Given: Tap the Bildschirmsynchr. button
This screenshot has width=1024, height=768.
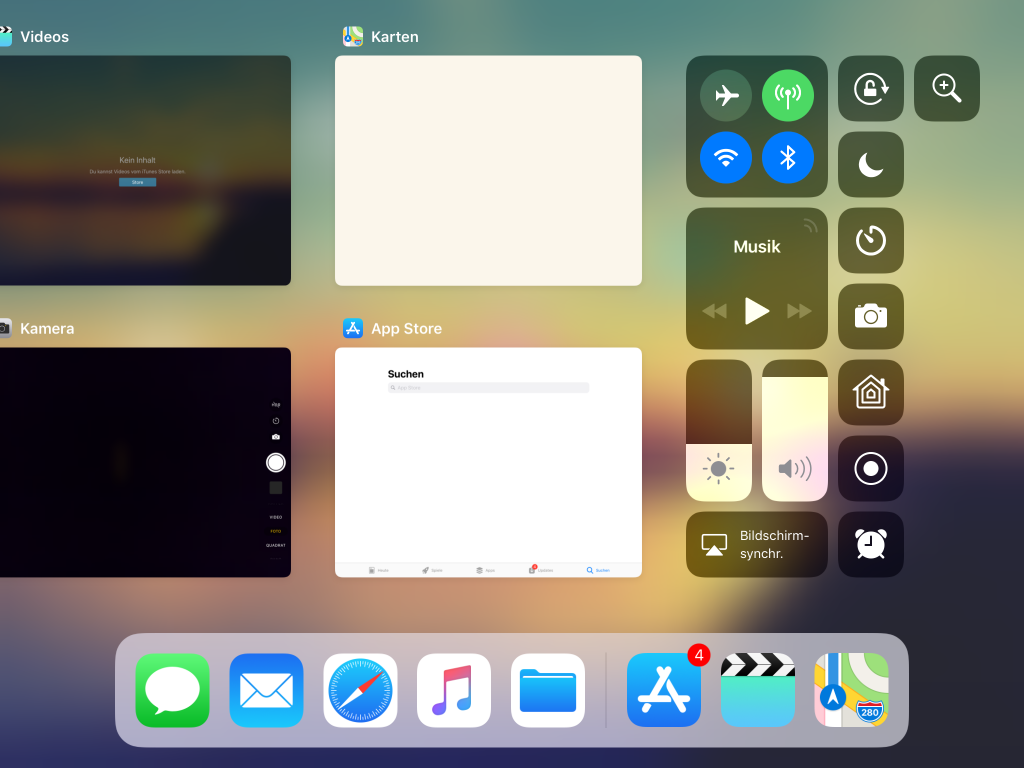Looking at the screenshot, I should pos(756,544).
